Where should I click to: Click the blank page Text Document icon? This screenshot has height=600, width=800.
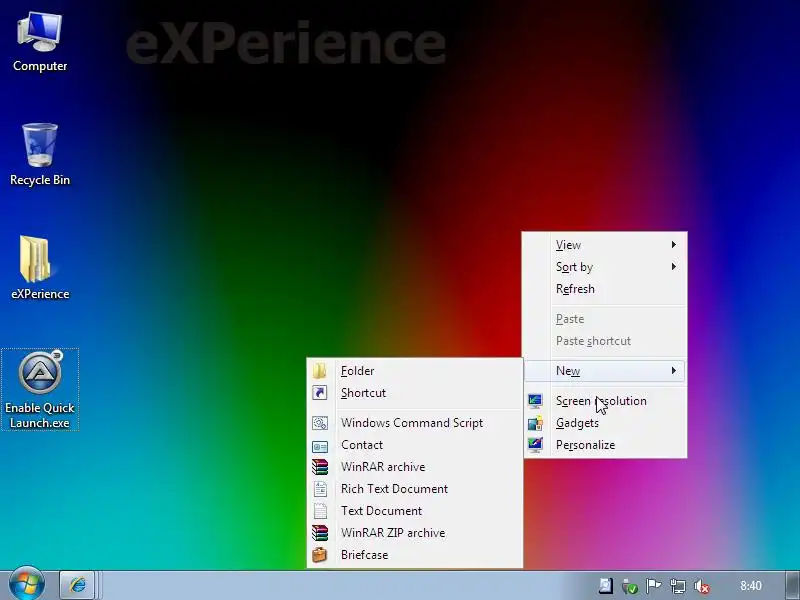[320, 511]
